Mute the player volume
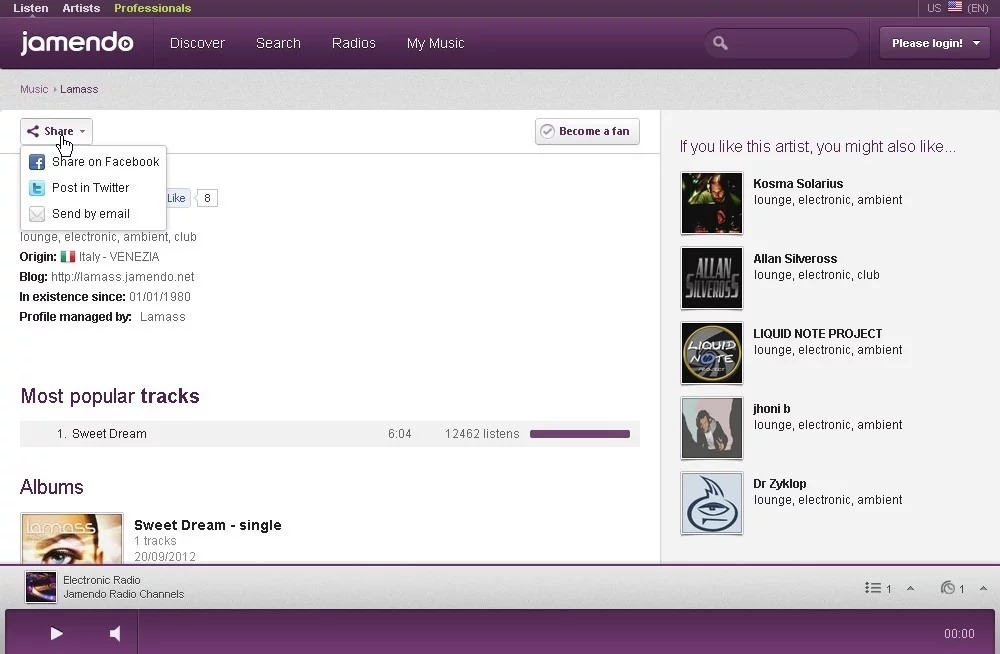The image size is (1000, 654). [115, 633]
